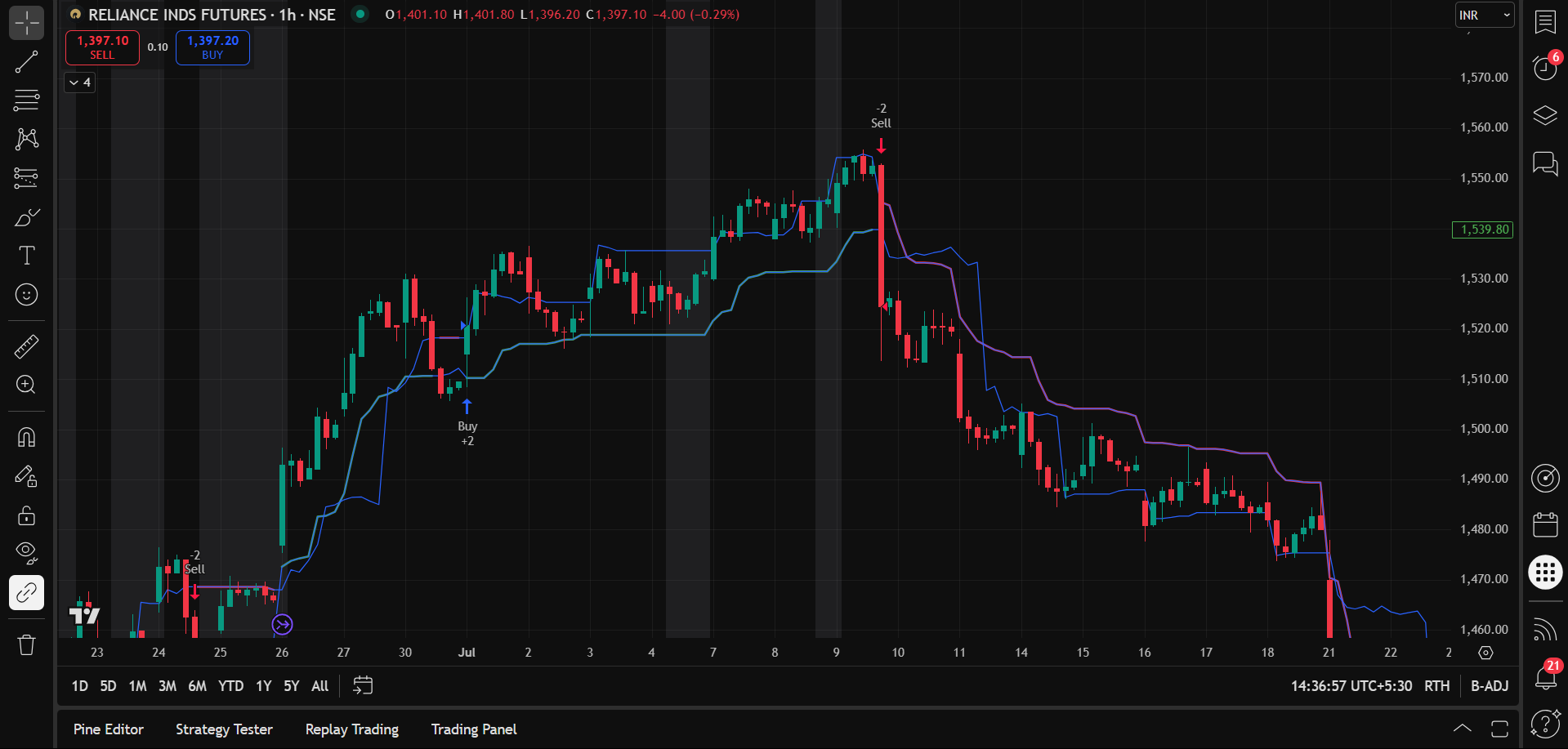Switch to the Pine Editor tab
Image resolution: width=1568 pixels, height=749 pixels.
point(109,729)
